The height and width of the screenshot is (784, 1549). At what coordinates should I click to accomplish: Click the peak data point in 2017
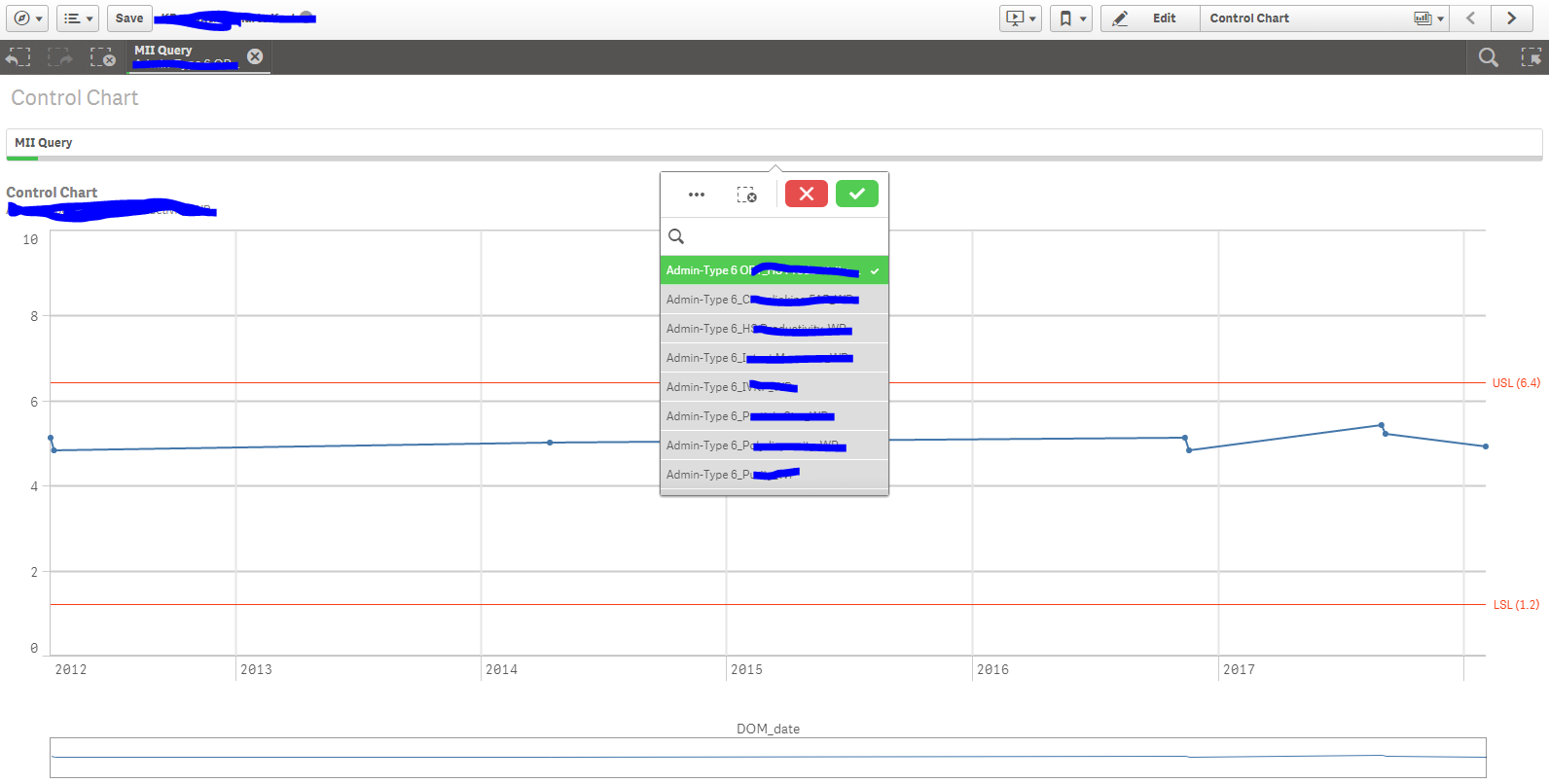(1382, 425)
